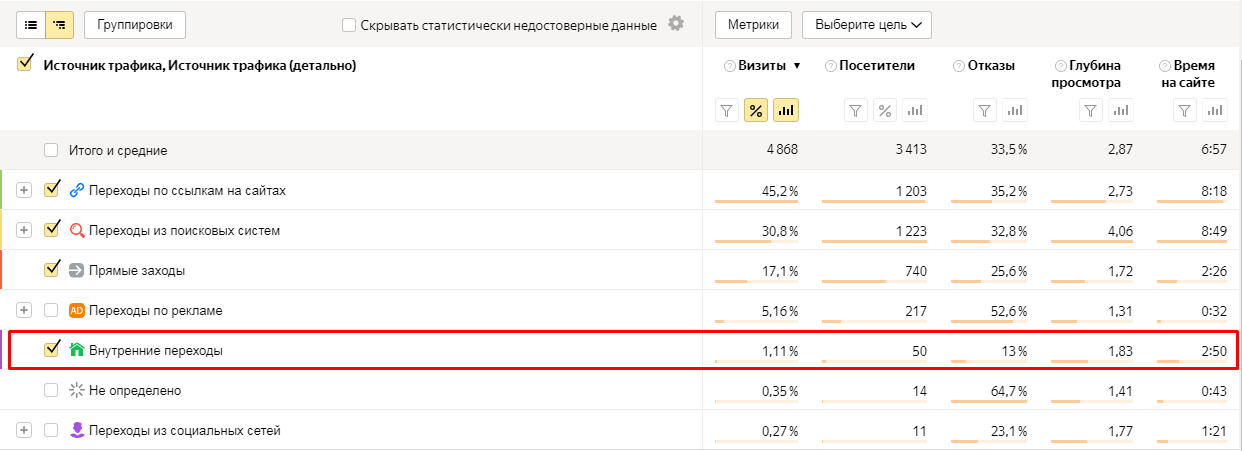Image resolution: width=1242 pixels, height=451 pixels.
Task: Click percent icon under Визиты column
Action: point(756,111)
